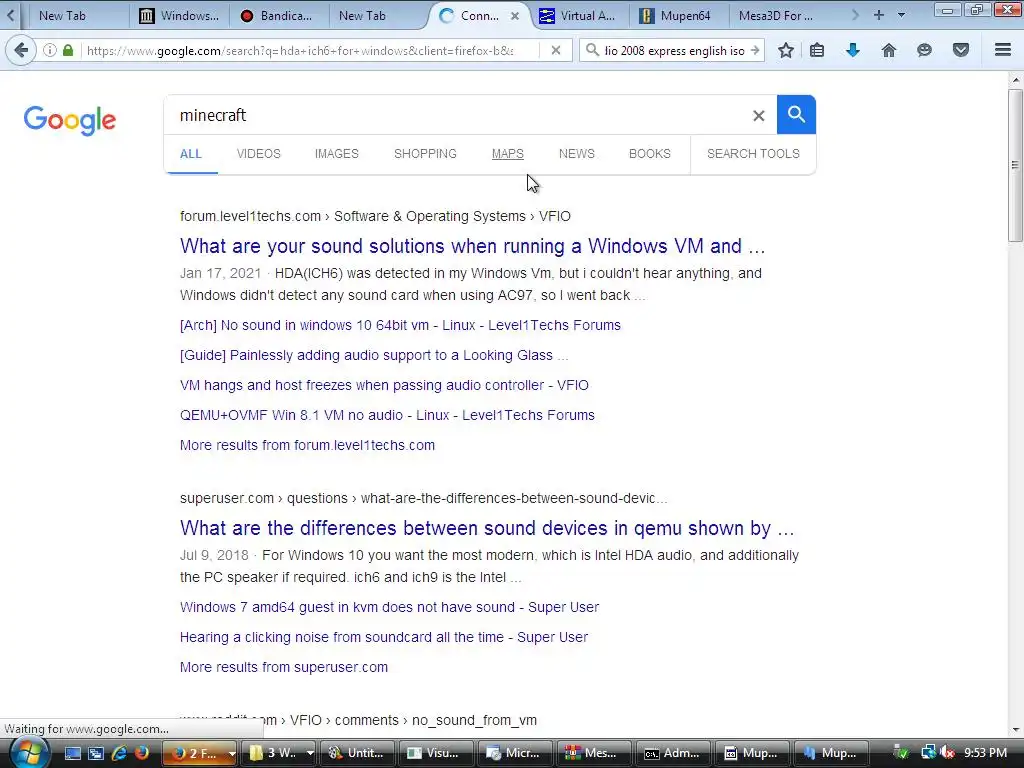Switch to the Mesa3D For... tab
This screenshot has width=1024, height=768.
[x=776, y=16]
